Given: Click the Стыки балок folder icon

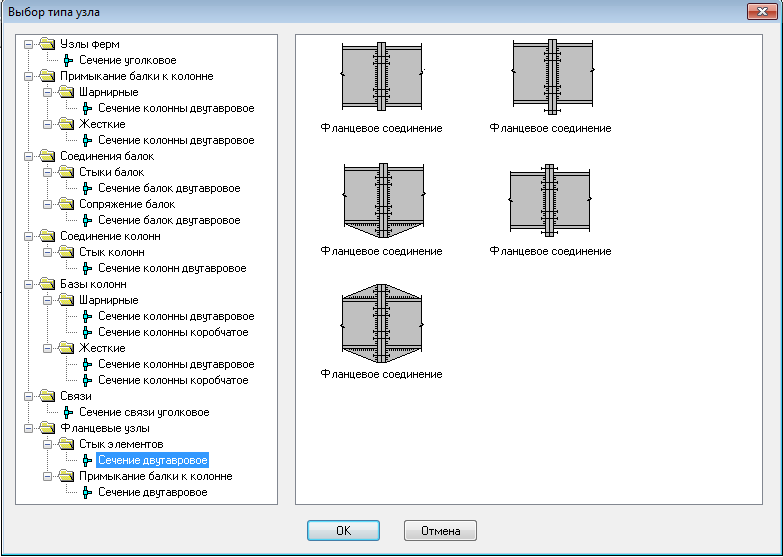Looking at the screenshot, I should click(66, 172).
